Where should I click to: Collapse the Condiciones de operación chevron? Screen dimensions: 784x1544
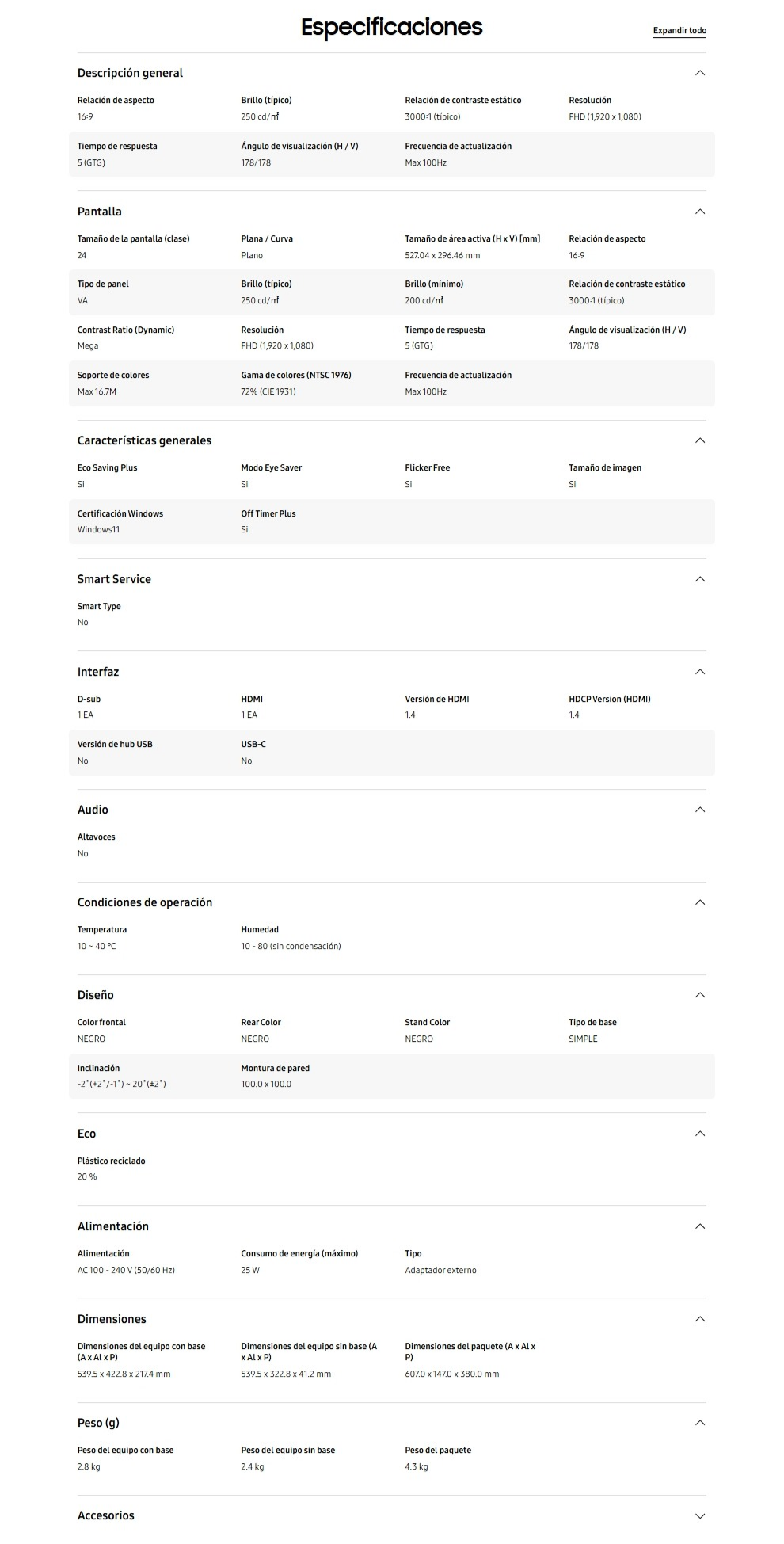click(x=699, y=902)
